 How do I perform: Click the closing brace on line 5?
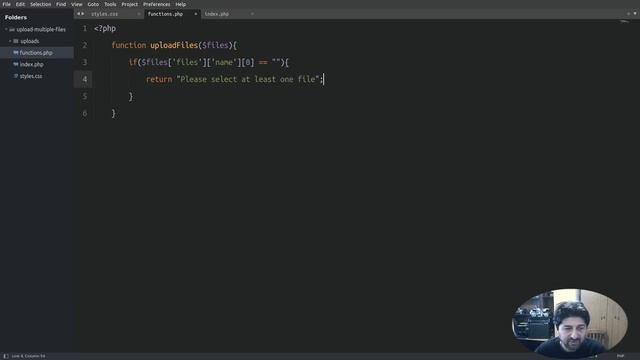tap(131, 97)
